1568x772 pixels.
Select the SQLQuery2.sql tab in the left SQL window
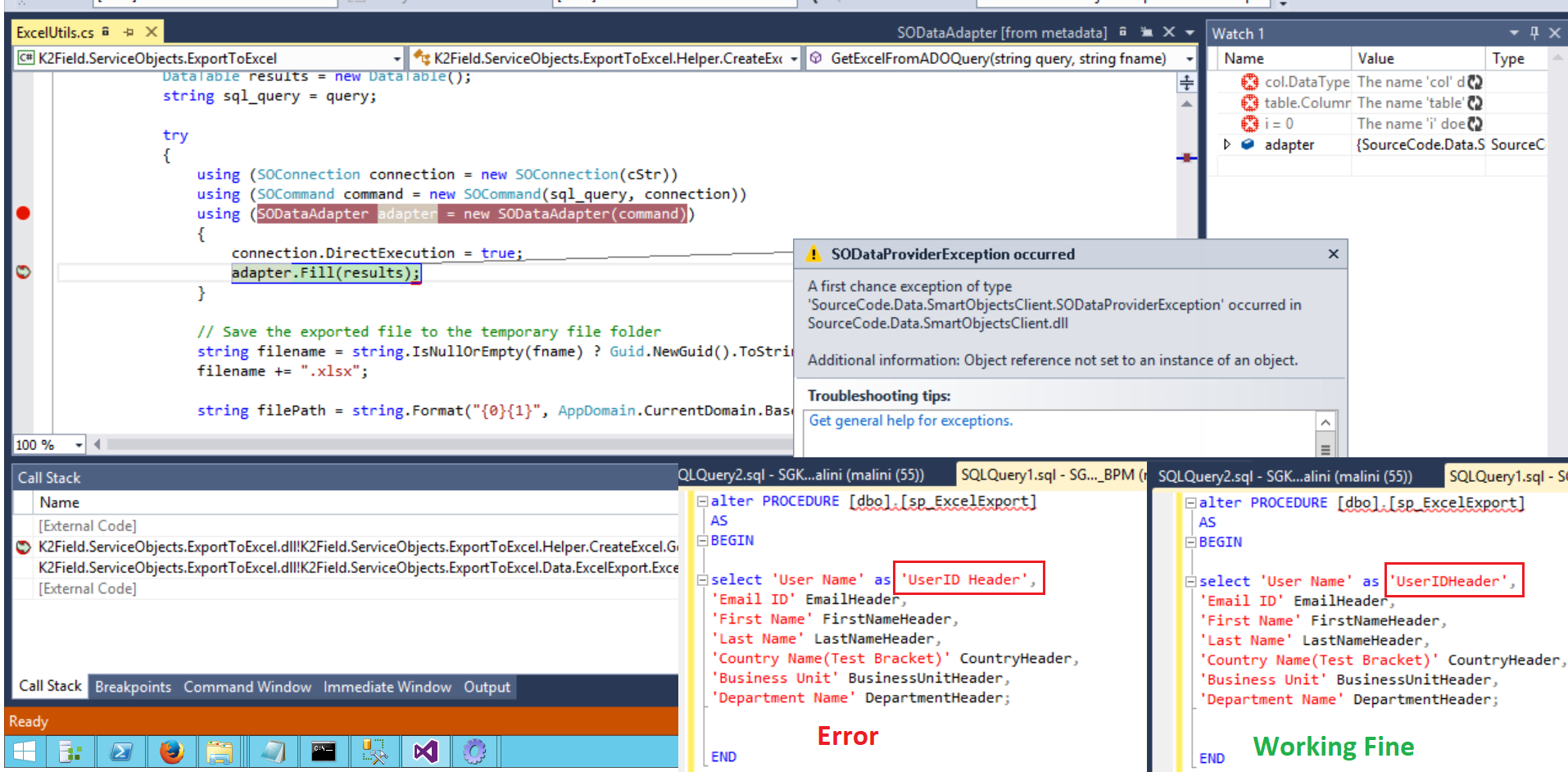pyautogui.click(x=801, y=475)
